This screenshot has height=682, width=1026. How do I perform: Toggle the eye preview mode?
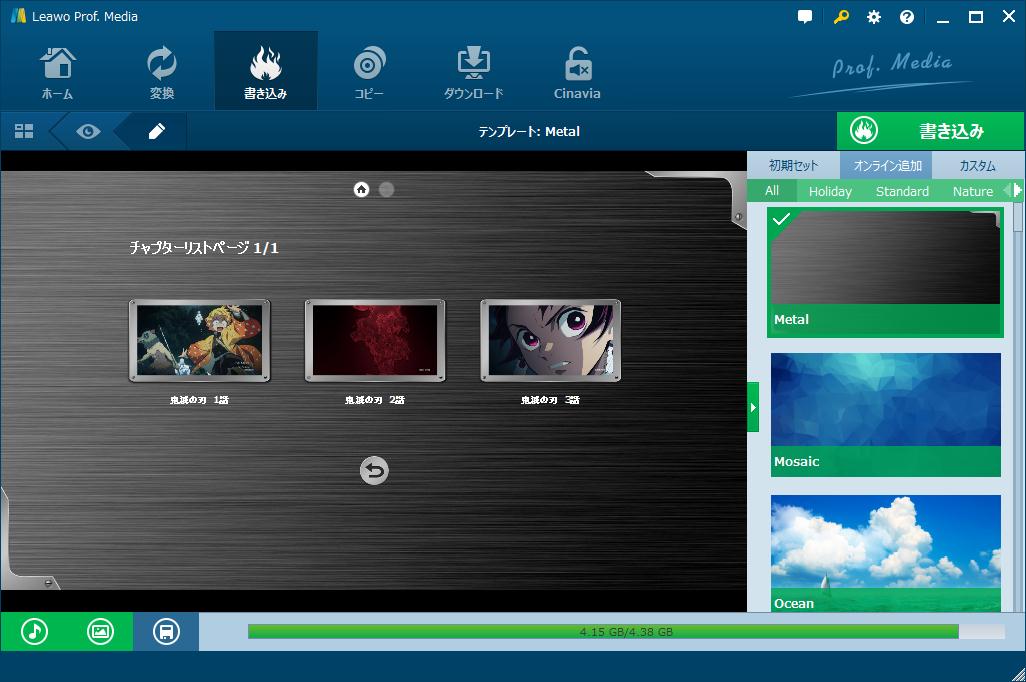pos(88,131)
